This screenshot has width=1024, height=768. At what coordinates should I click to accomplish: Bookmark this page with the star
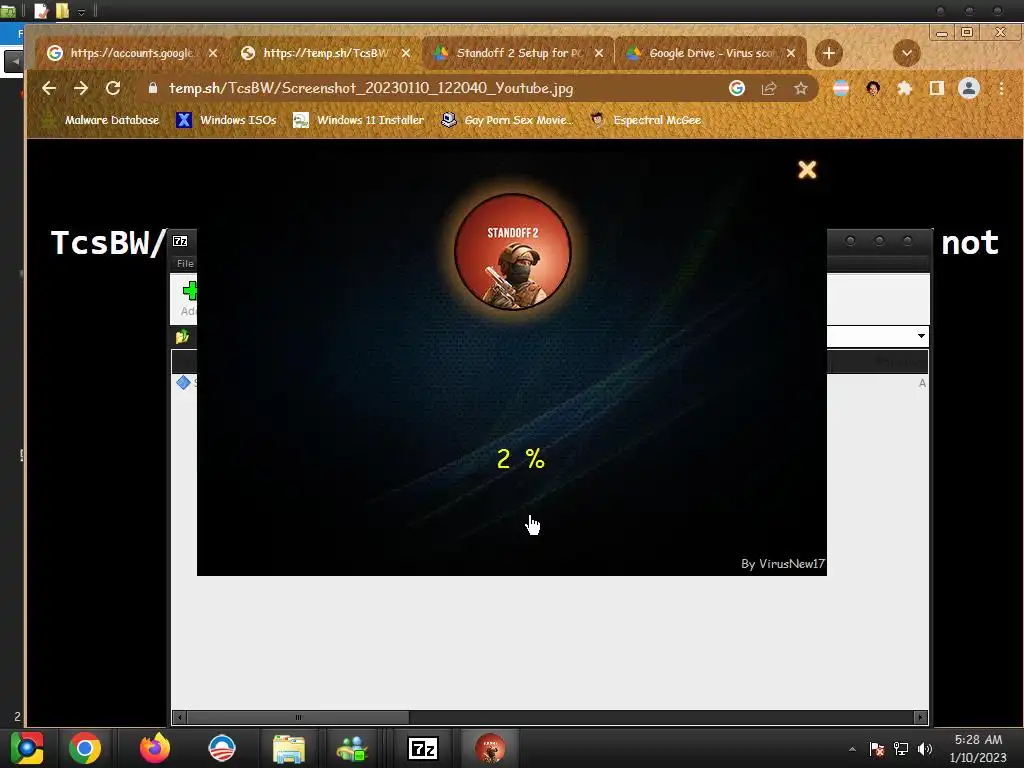(x=801, y=88)
